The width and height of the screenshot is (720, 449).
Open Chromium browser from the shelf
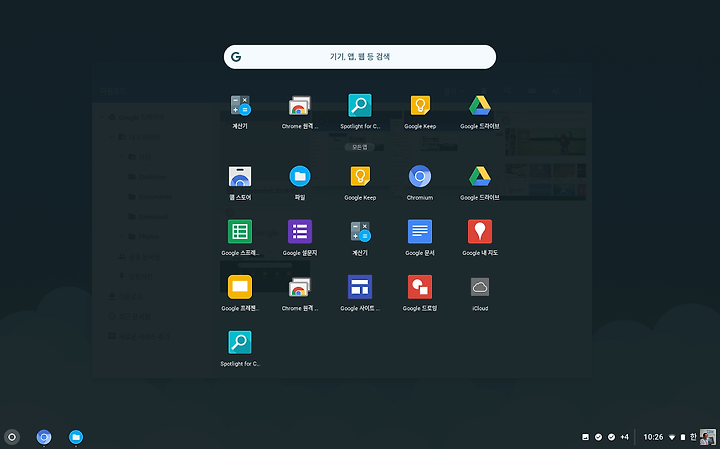coord(44,437)
